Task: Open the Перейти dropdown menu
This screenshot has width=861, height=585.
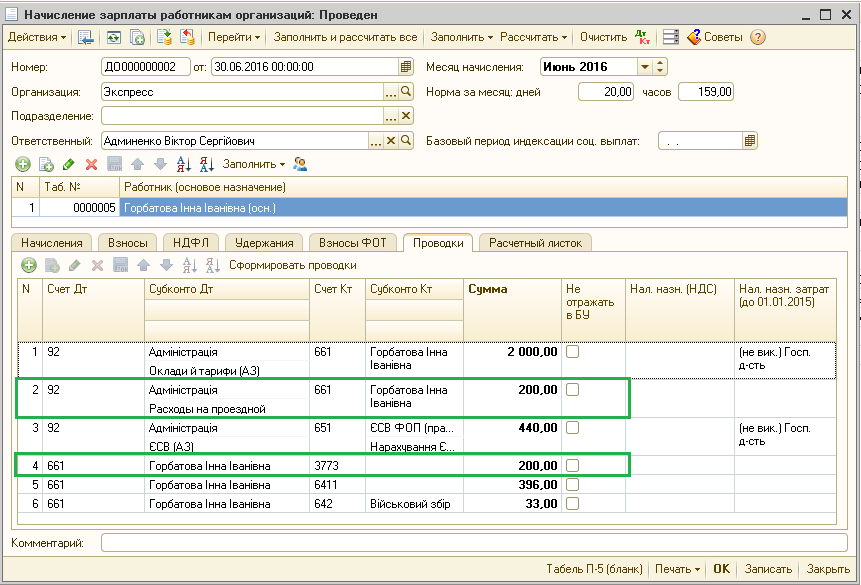Action: [233, 37]
